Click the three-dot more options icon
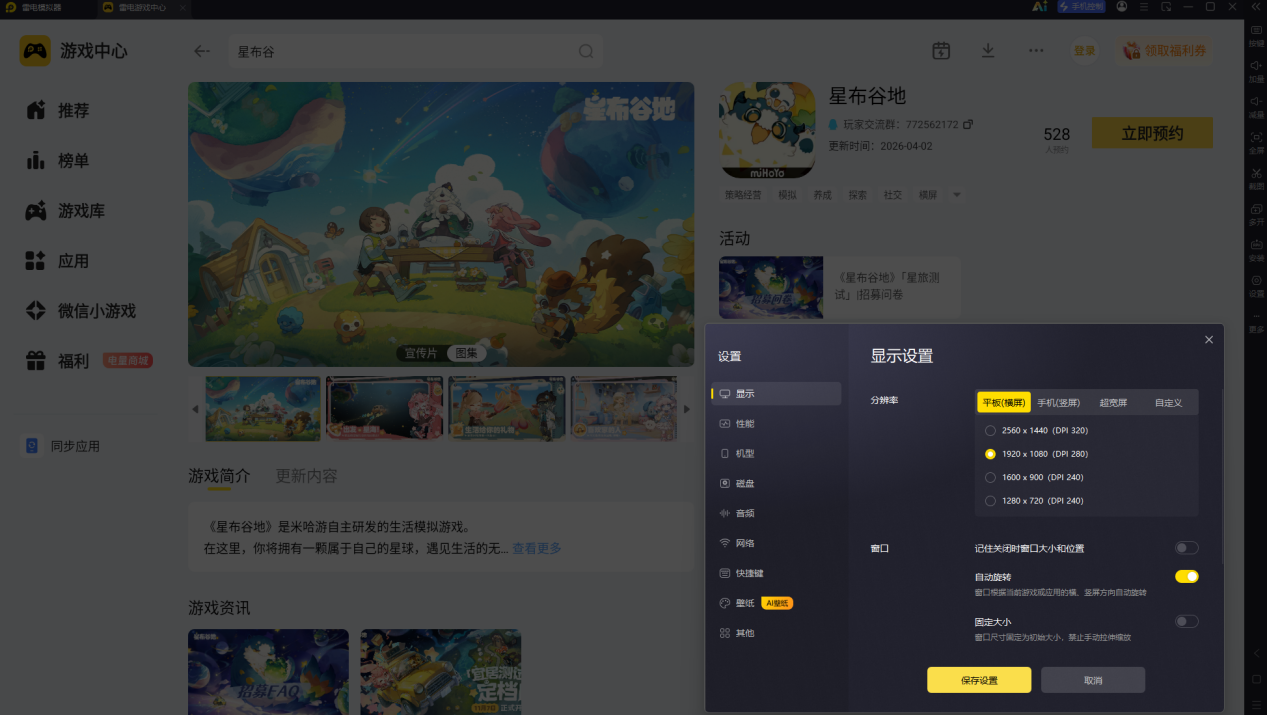 (x=1036, y=51)
